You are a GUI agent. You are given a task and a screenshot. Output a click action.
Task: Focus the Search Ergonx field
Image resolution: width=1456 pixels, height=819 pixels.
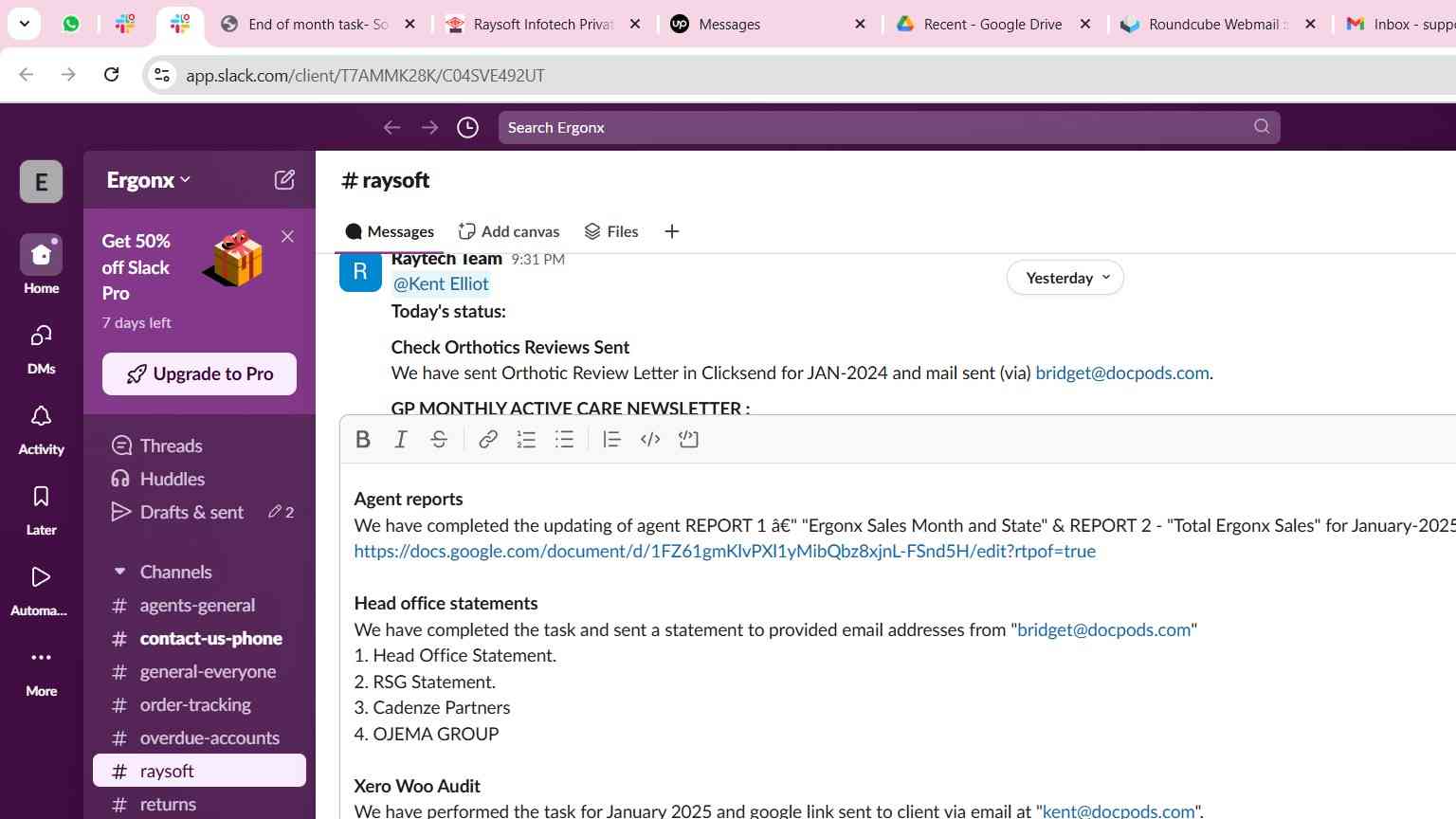[x=889, y=127]
